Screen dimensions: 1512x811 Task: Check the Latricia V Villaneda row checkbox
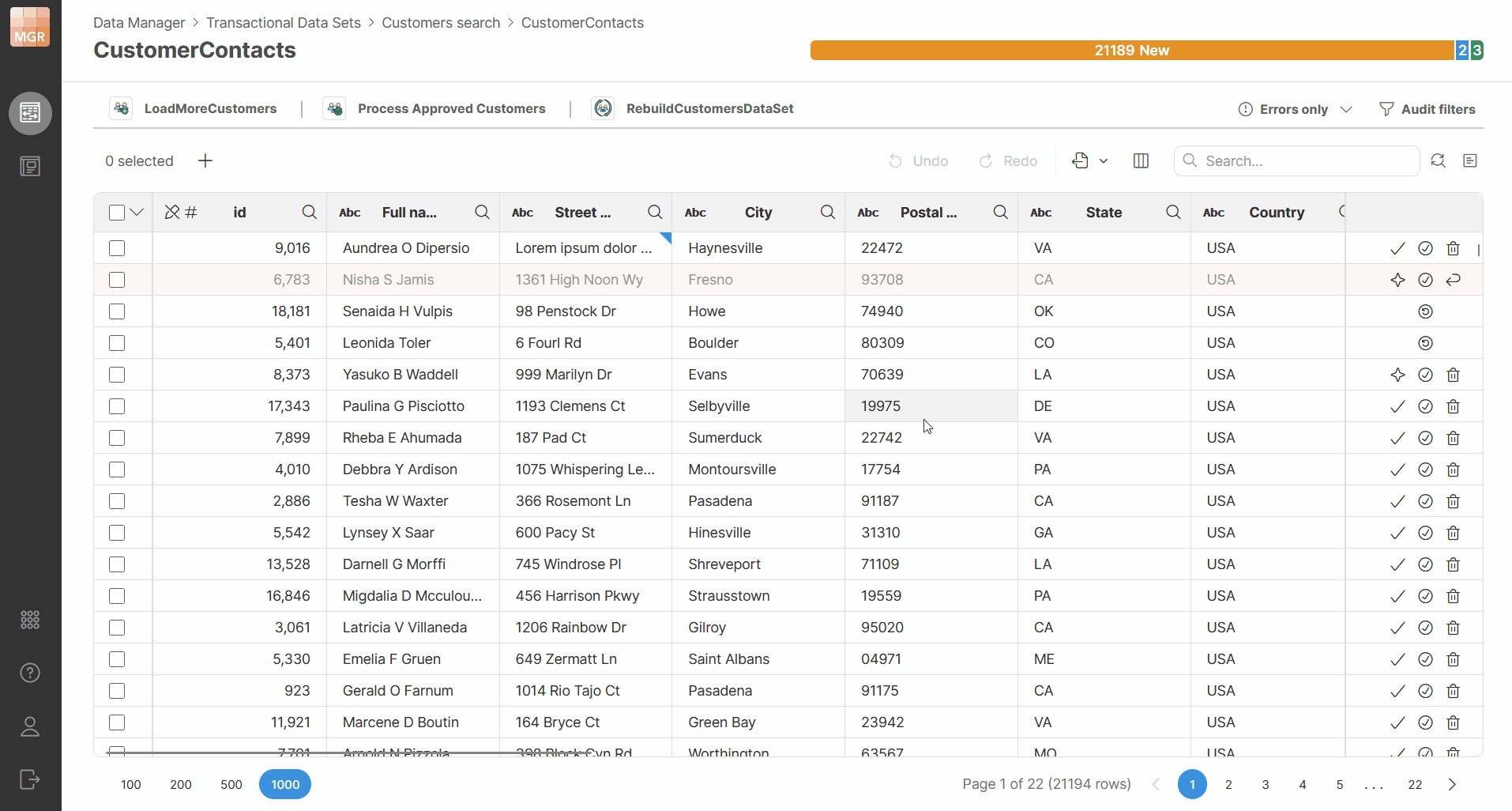(x=117, y=628)
